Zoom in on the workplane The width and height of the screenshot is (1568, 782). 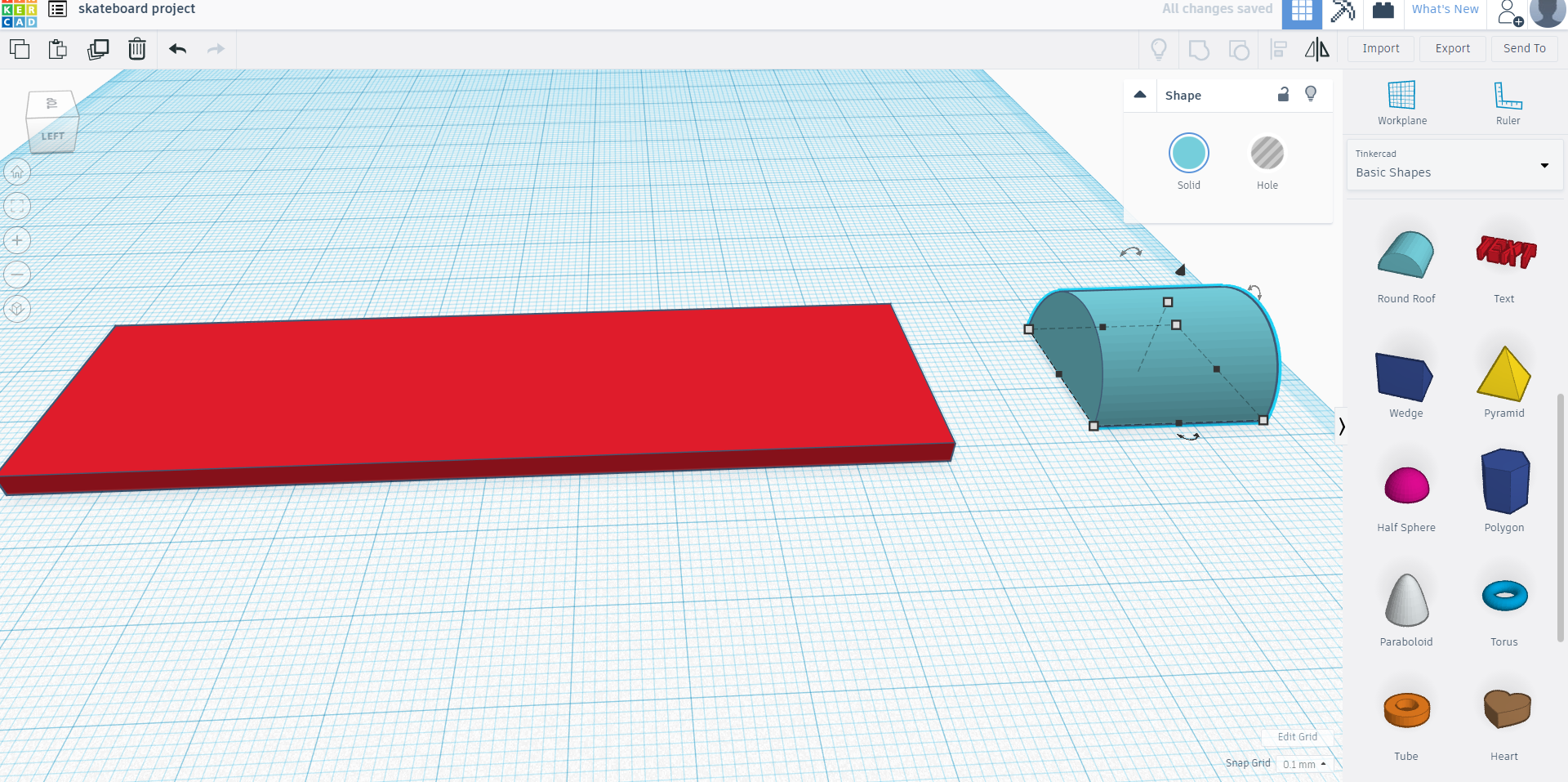17,240
